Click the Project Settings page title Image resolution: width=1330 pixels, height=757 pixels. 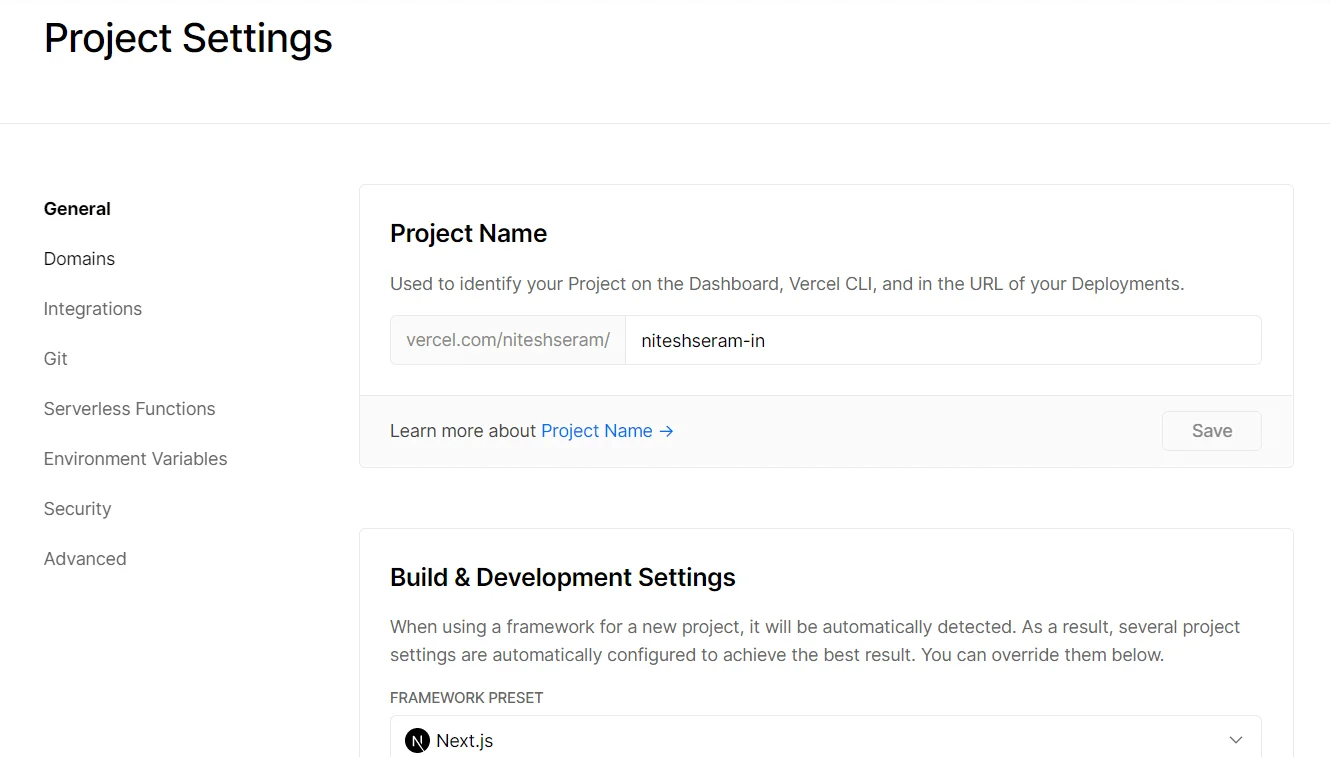point(187,38)
